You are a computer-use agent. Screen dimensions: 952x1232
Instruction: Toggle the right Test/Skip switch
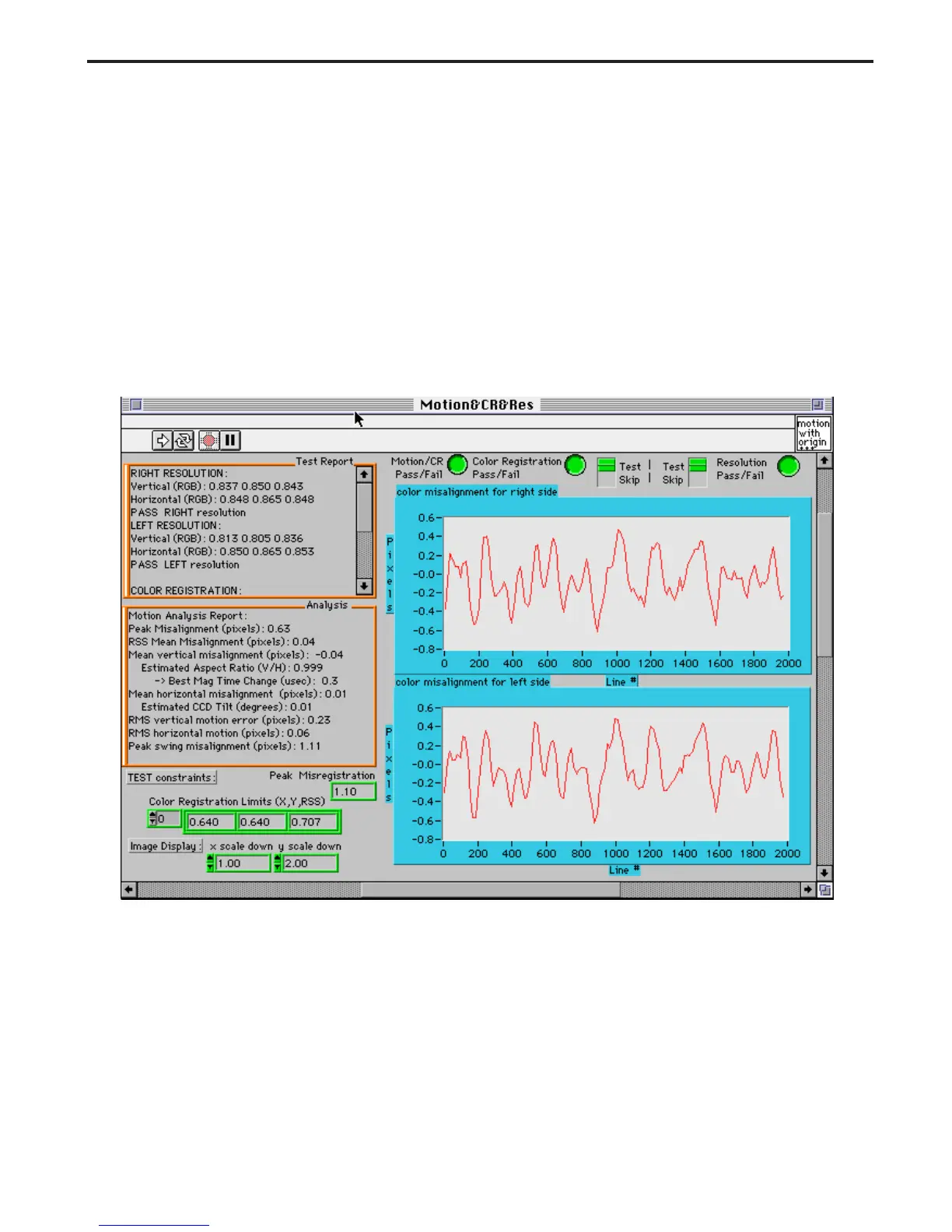(x=698, y=472)
